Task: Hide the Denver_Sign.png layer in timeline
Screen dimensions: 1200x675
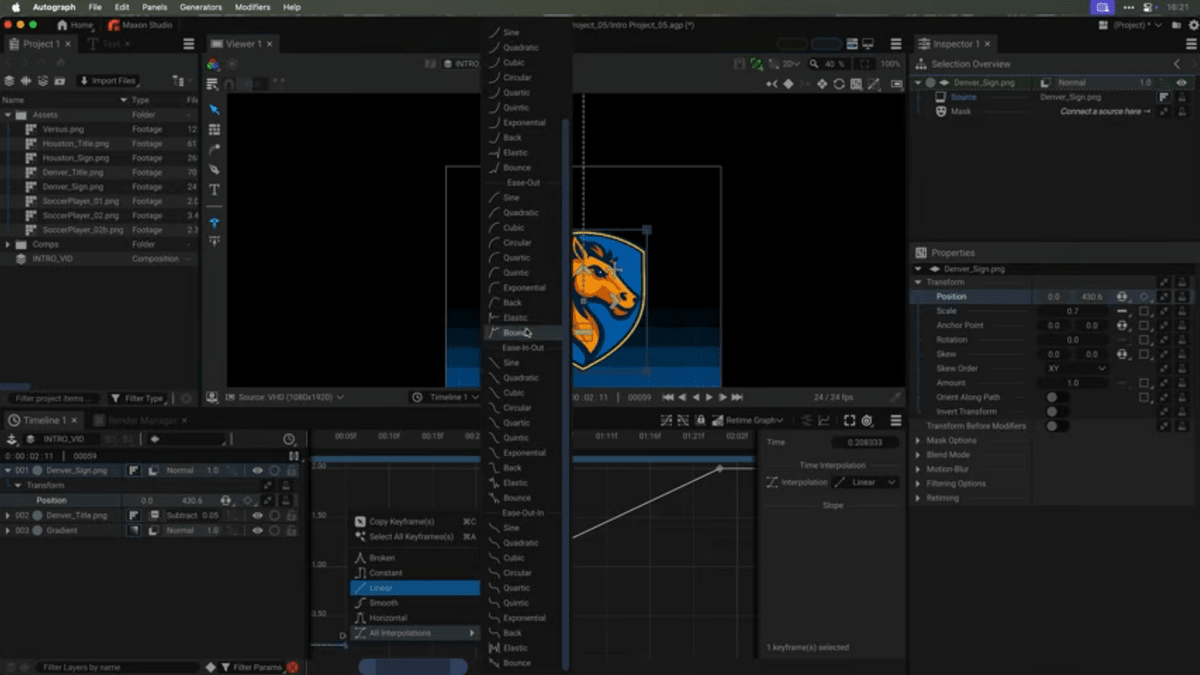Action: point(257,470)
